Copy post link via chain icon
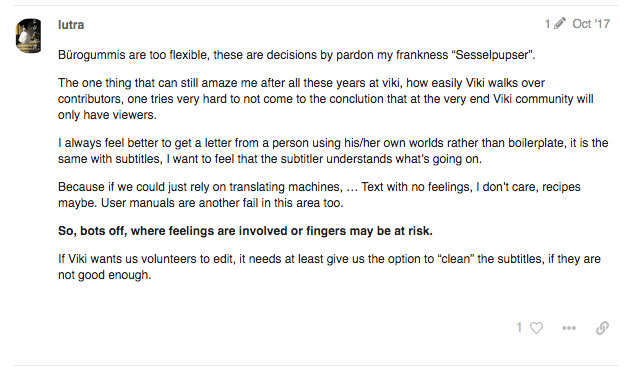The image size is (644, 372). tap(602, 328)
